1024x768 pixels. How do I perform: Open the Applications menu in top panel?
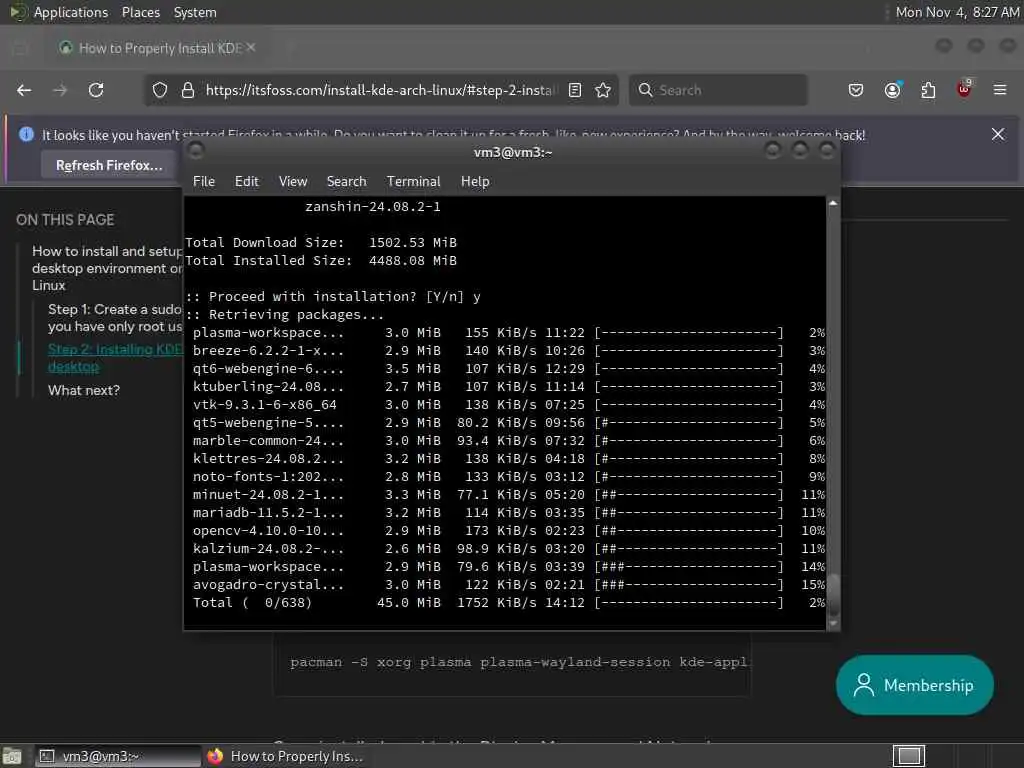(71, 12)
